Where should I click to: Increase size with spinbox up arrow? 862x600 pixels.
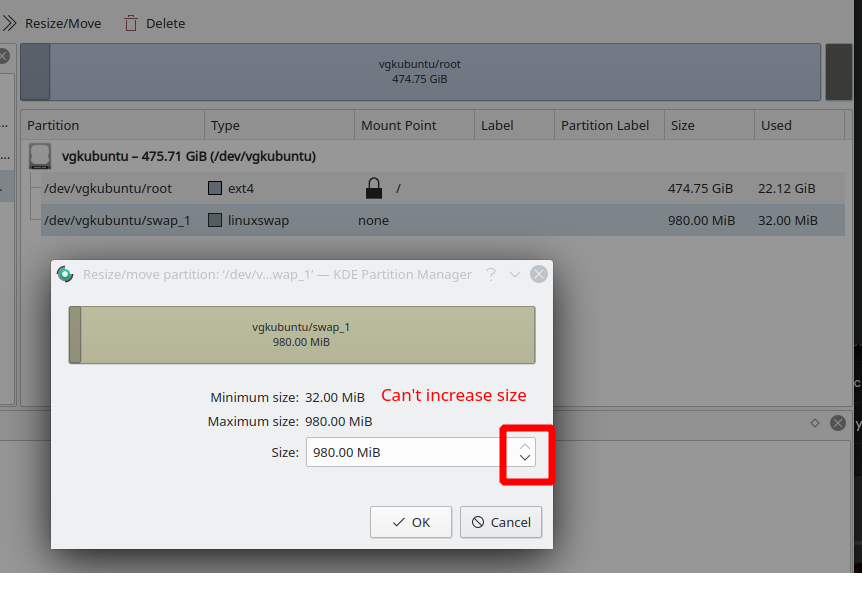click(525, 446)
